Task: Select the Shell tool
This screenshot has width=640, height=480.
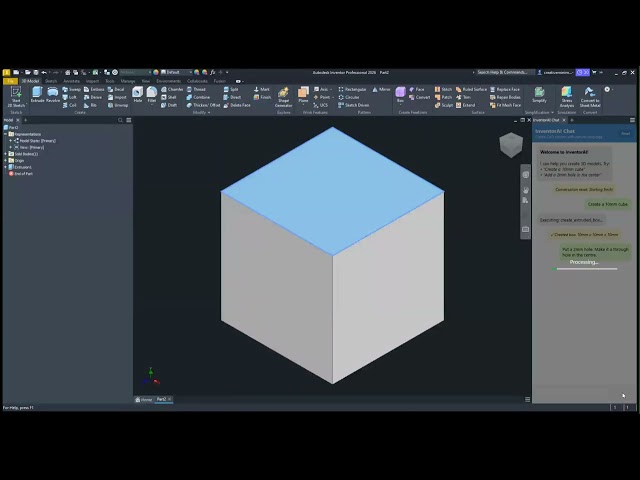Action: (169, 97)
